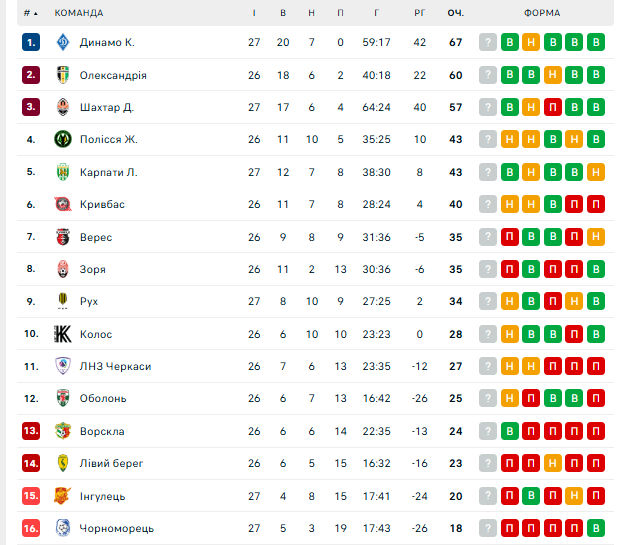Click the Vorskla club crest icon
This screenshot has width=617, height=545.
(63, 431)
